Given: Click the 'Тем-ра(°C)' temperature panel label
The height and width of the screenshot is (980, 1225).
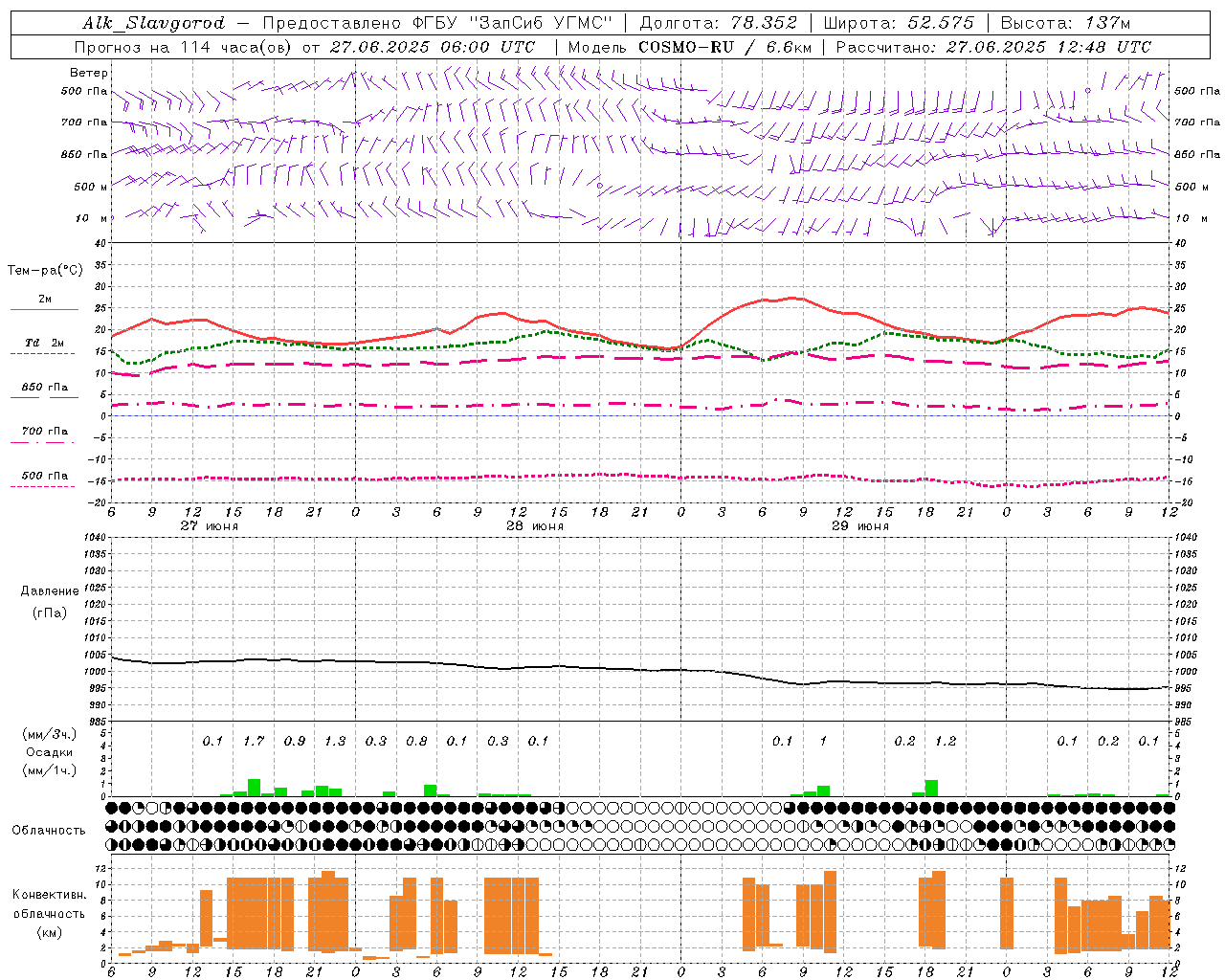Looking at the screenshot, I should tap(45, 271).
